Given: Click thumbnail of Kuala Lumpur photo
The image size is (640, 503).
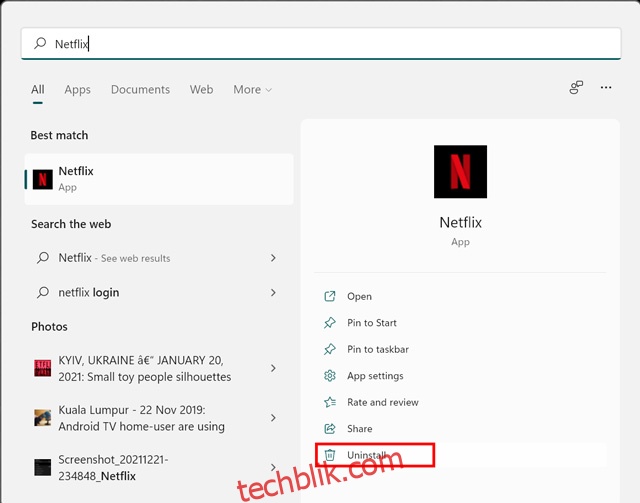Looking at the screenshot, I should (x=42, y=418).
